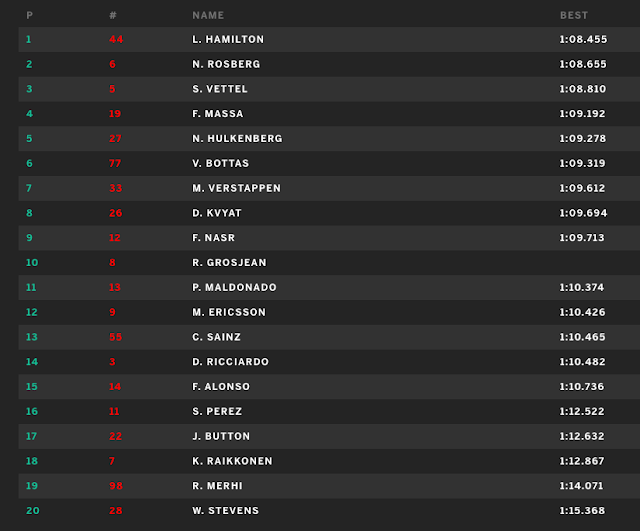Click F. ALONSO's driver name

(x=221, y=387)
